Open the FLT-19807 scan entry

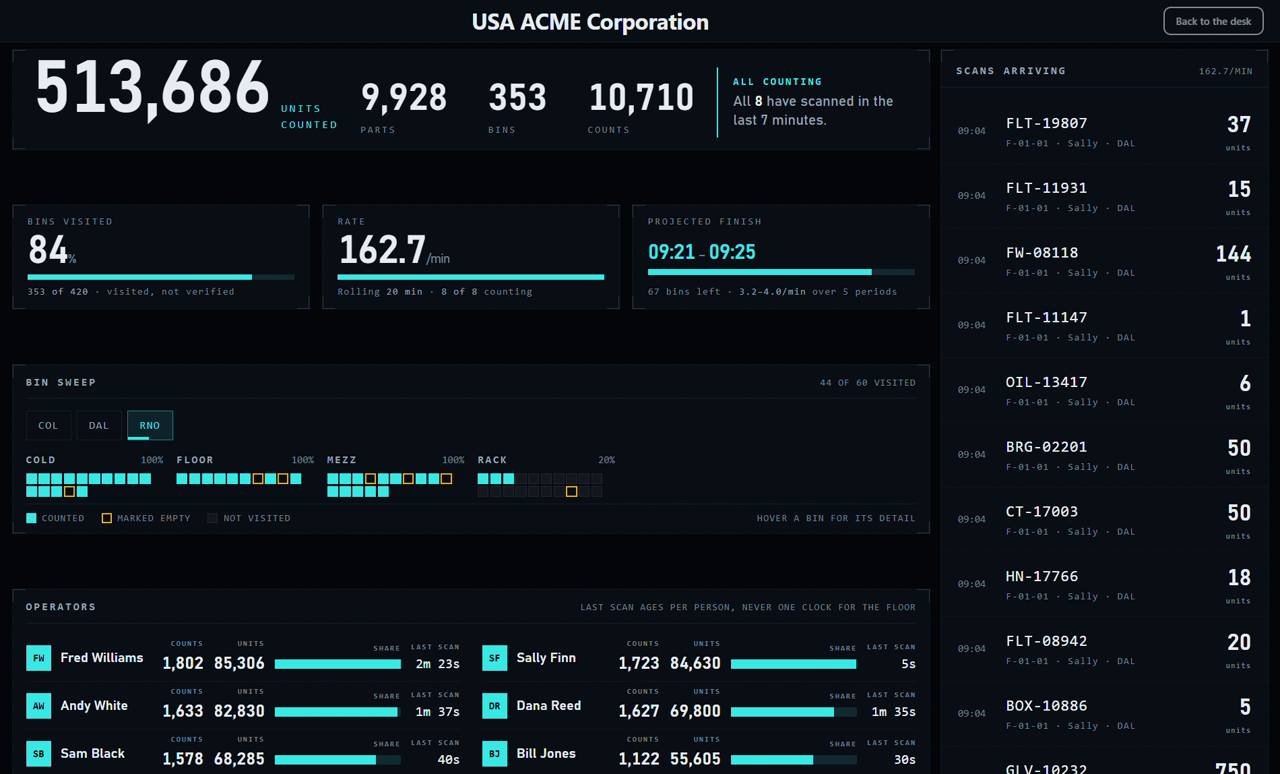point(1104,132)
